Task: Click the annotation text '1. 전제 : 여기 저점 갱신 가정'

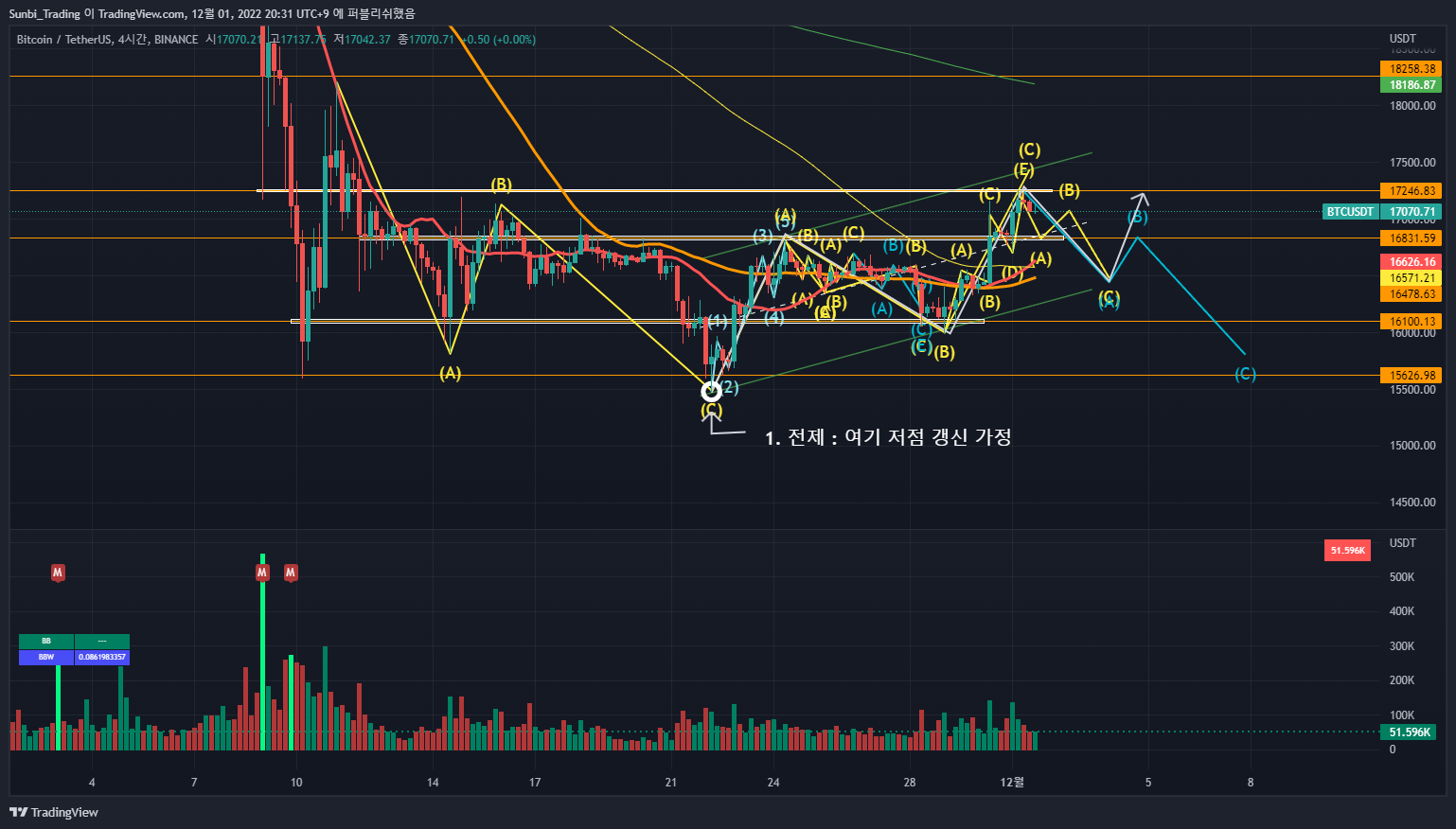Action: click(x=888, y=437)
